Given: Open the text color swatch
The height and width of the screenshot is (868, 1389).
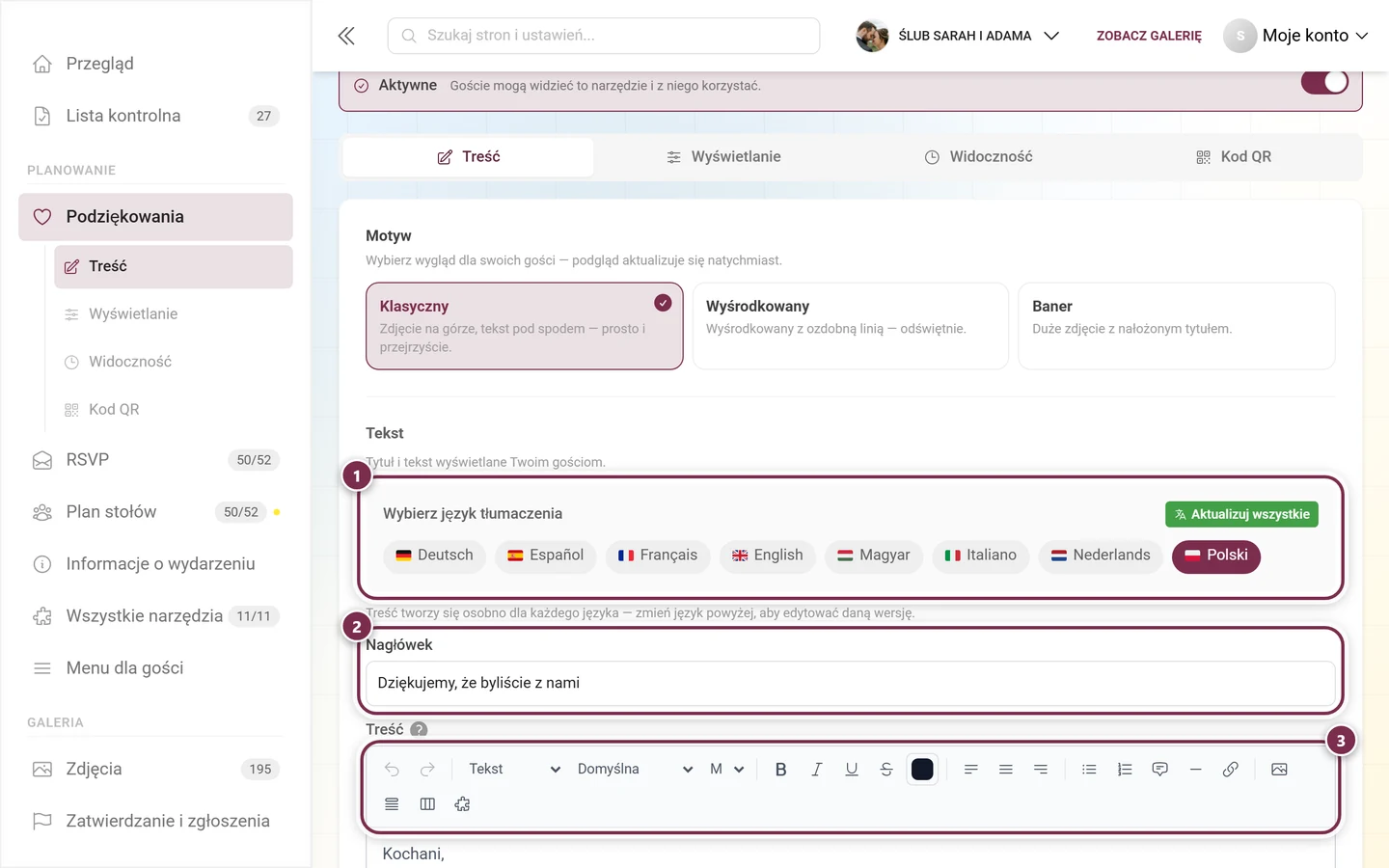Looking at the screenshot, I should pyautogui.click(x=922, y=769).
